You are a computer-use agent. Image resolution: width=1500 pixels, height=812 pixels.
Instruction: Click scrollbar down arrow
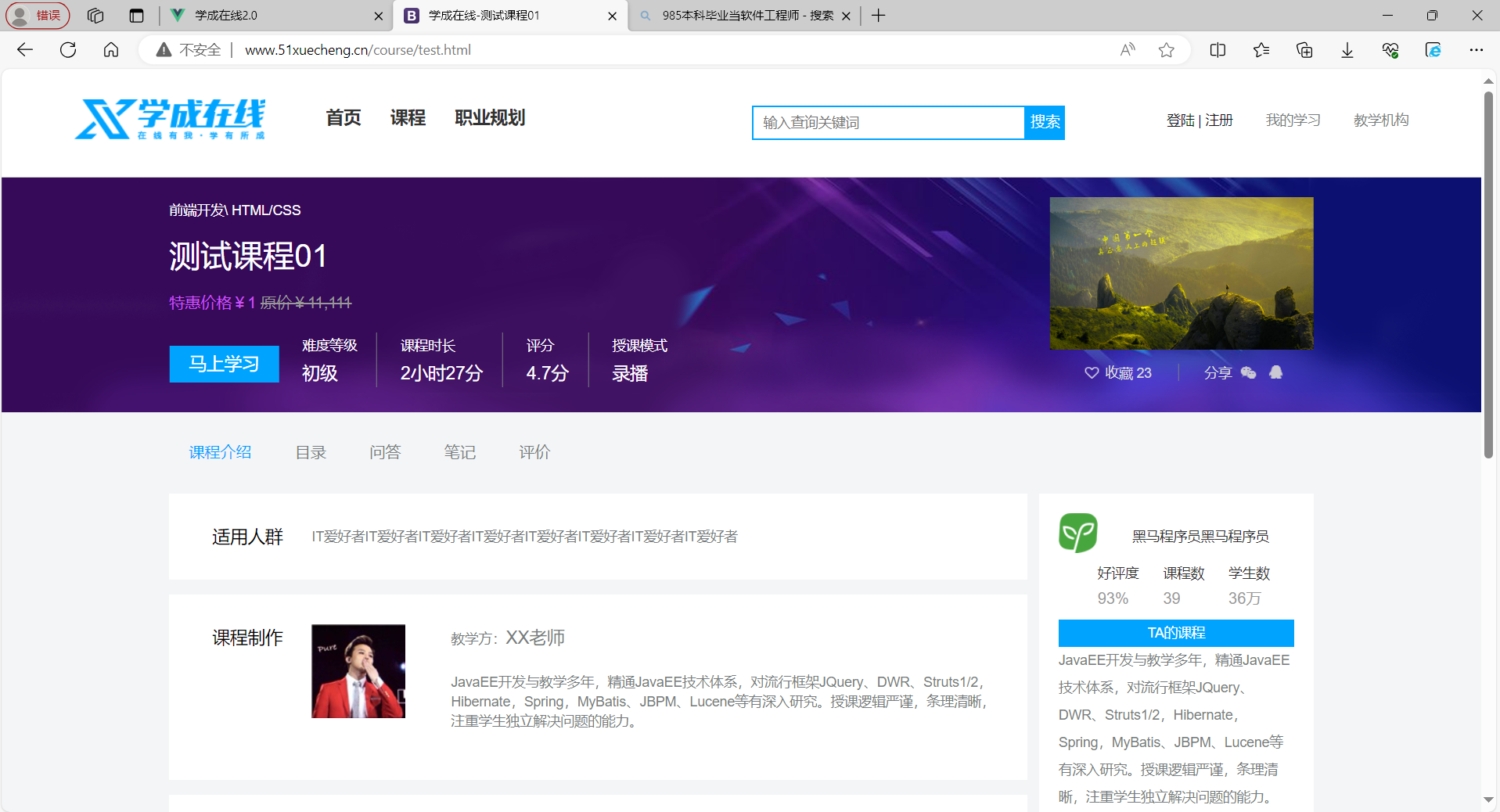pos(1488,799)
